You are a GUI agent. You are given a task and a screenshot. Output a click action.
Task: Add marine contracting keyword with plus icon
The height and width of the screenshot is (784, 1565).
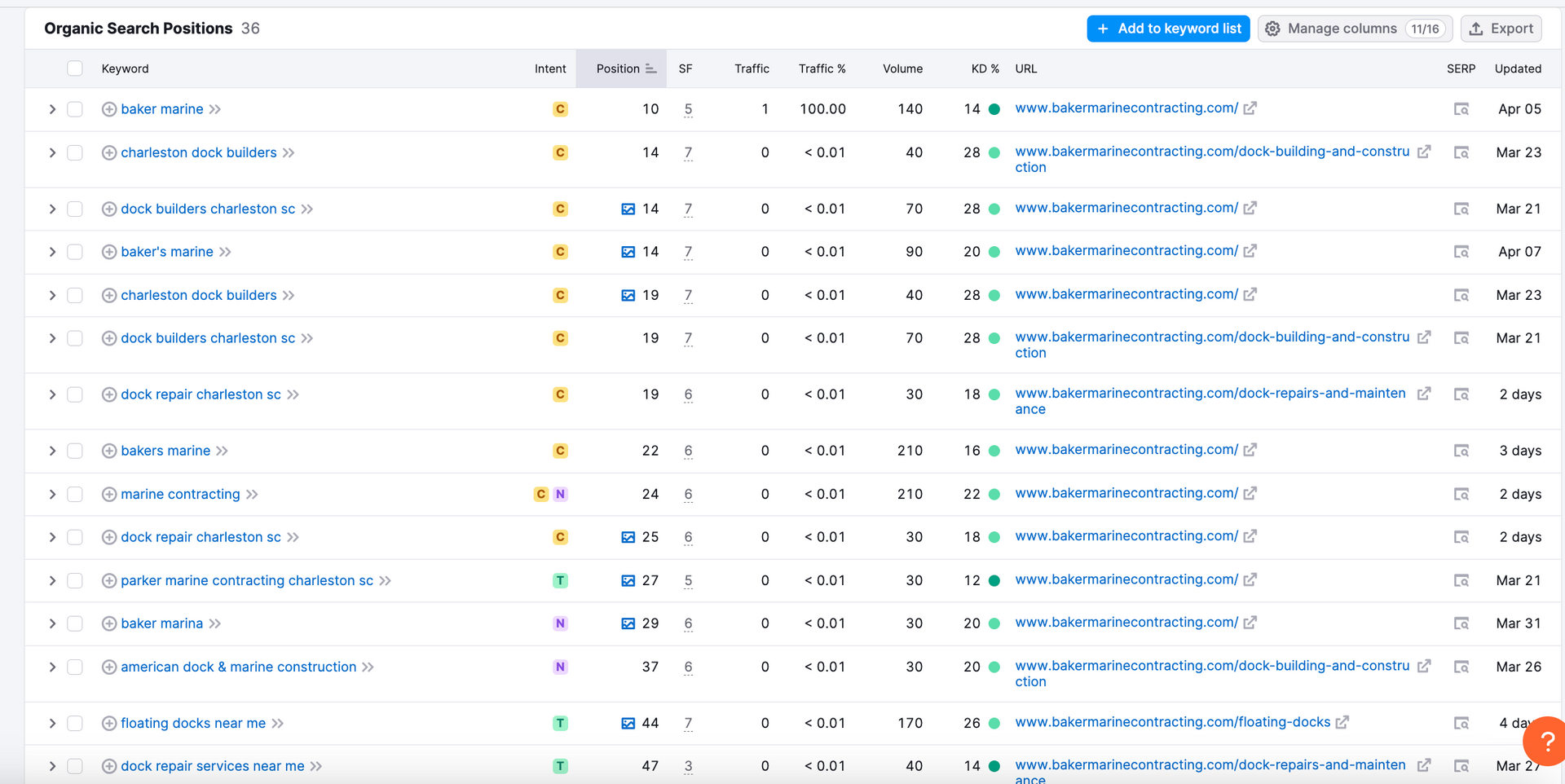point(109,494)
